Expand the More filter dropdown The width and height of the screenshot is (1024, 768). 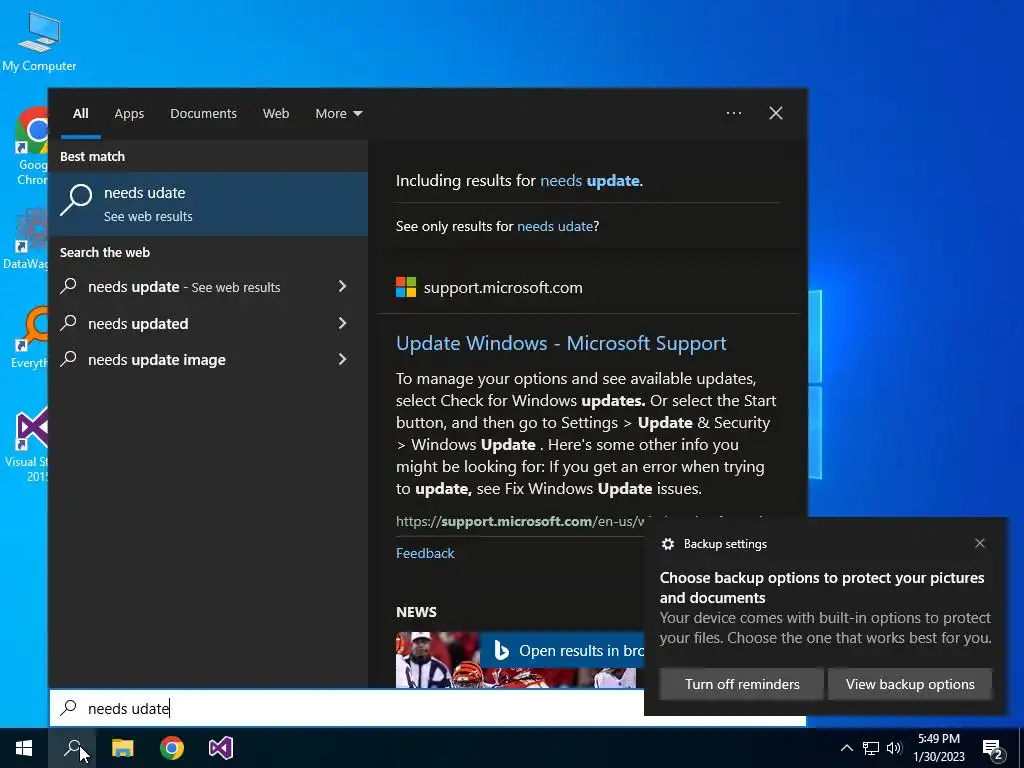click(x=338, y=114)
